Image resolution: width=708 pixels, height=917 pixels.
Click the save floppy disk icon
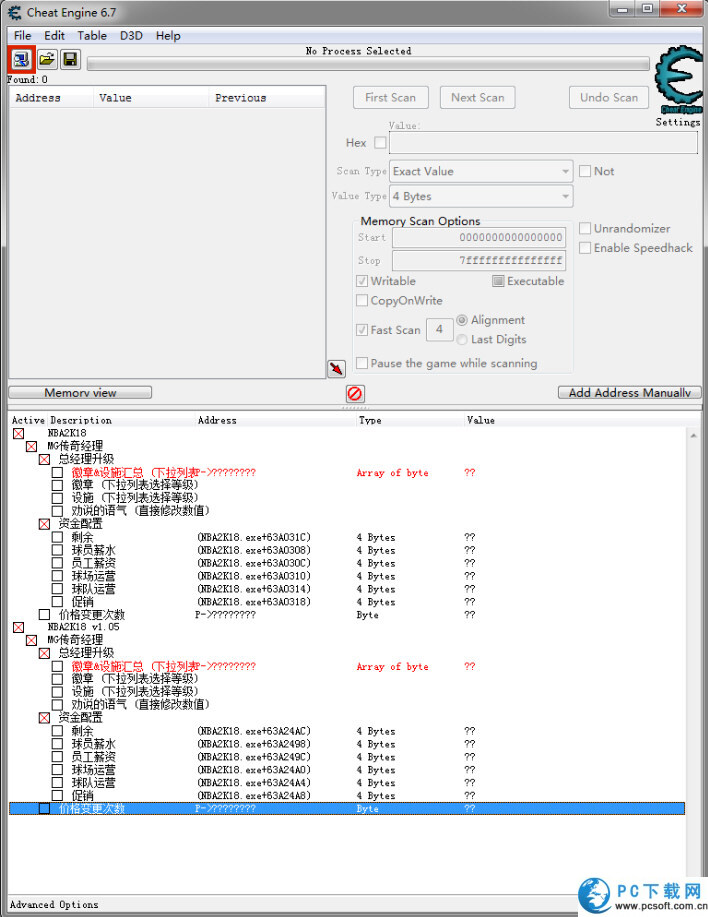(x=70, y=59)
